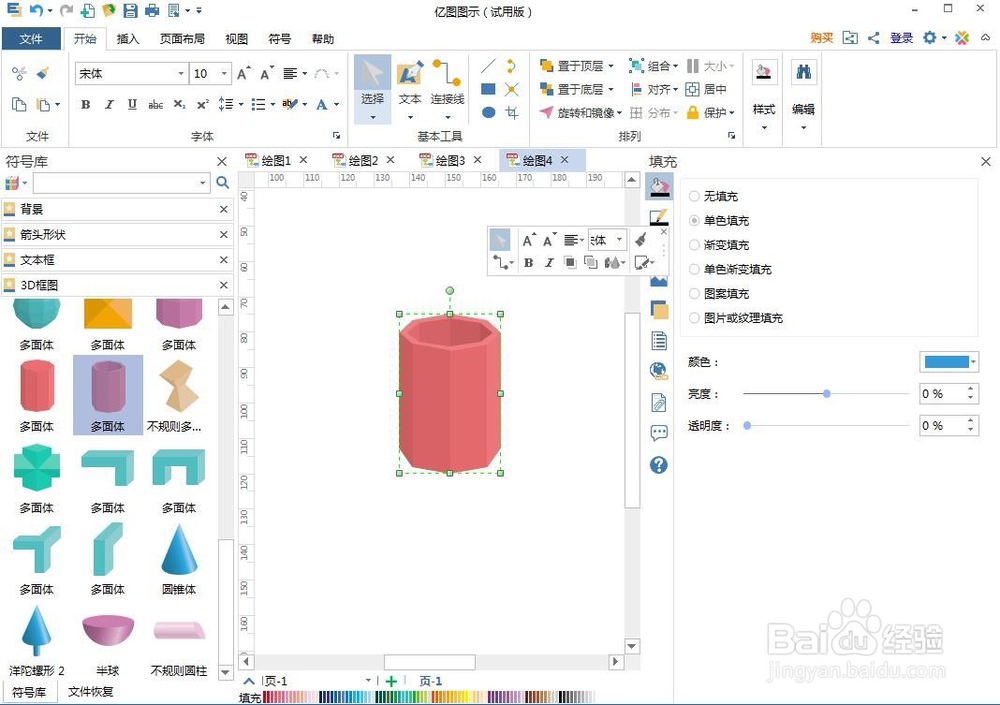
Task: Switch to the 绘图2 tab
Action: pos(361,159)
